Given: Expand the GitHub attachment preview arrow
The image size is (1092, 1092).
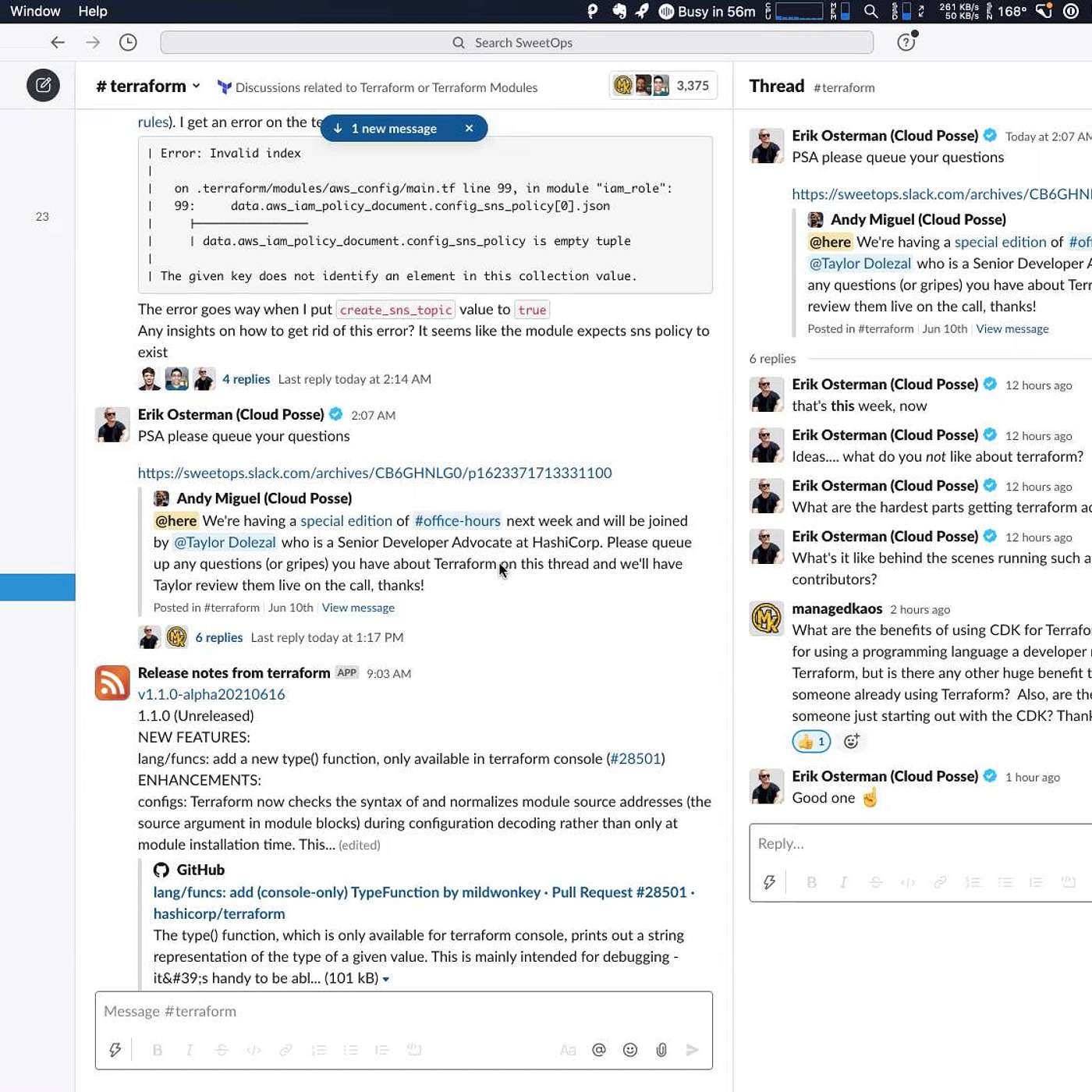Looking at the screenshot, I should click(386, 979).
